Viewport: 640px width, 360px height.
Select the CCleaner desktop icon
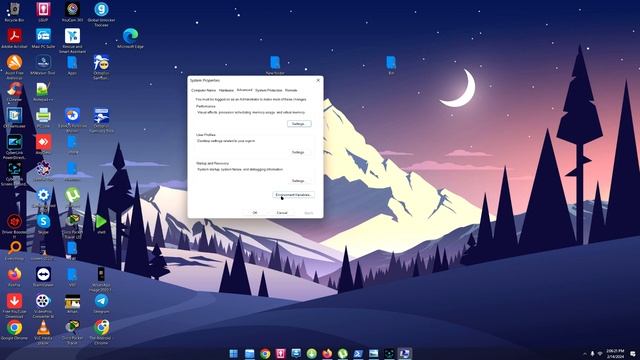(x=14, y=91)
